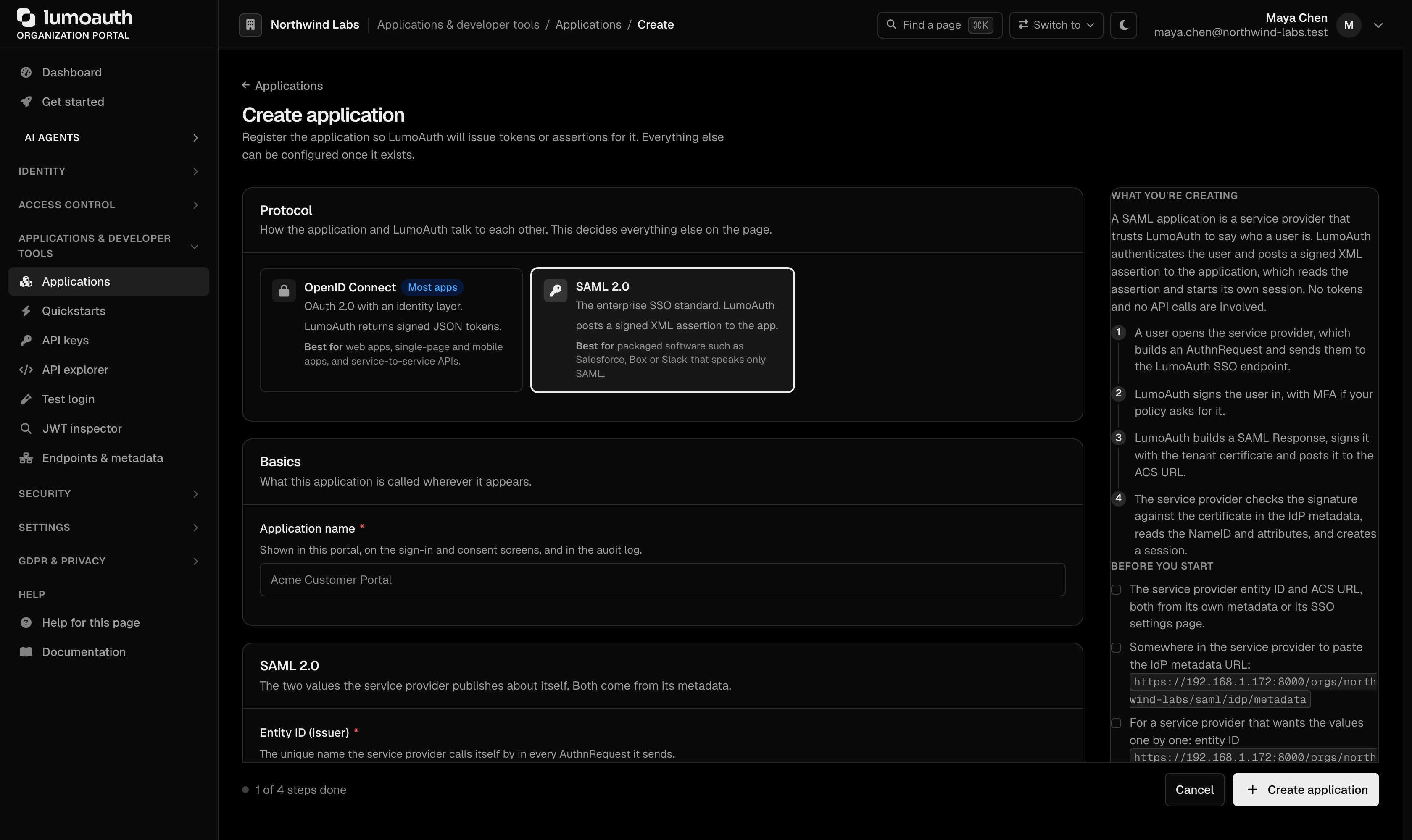Click the Northwind Labs building icon
This screenshot has width=1412, height=840.
[x=250, y=25]
